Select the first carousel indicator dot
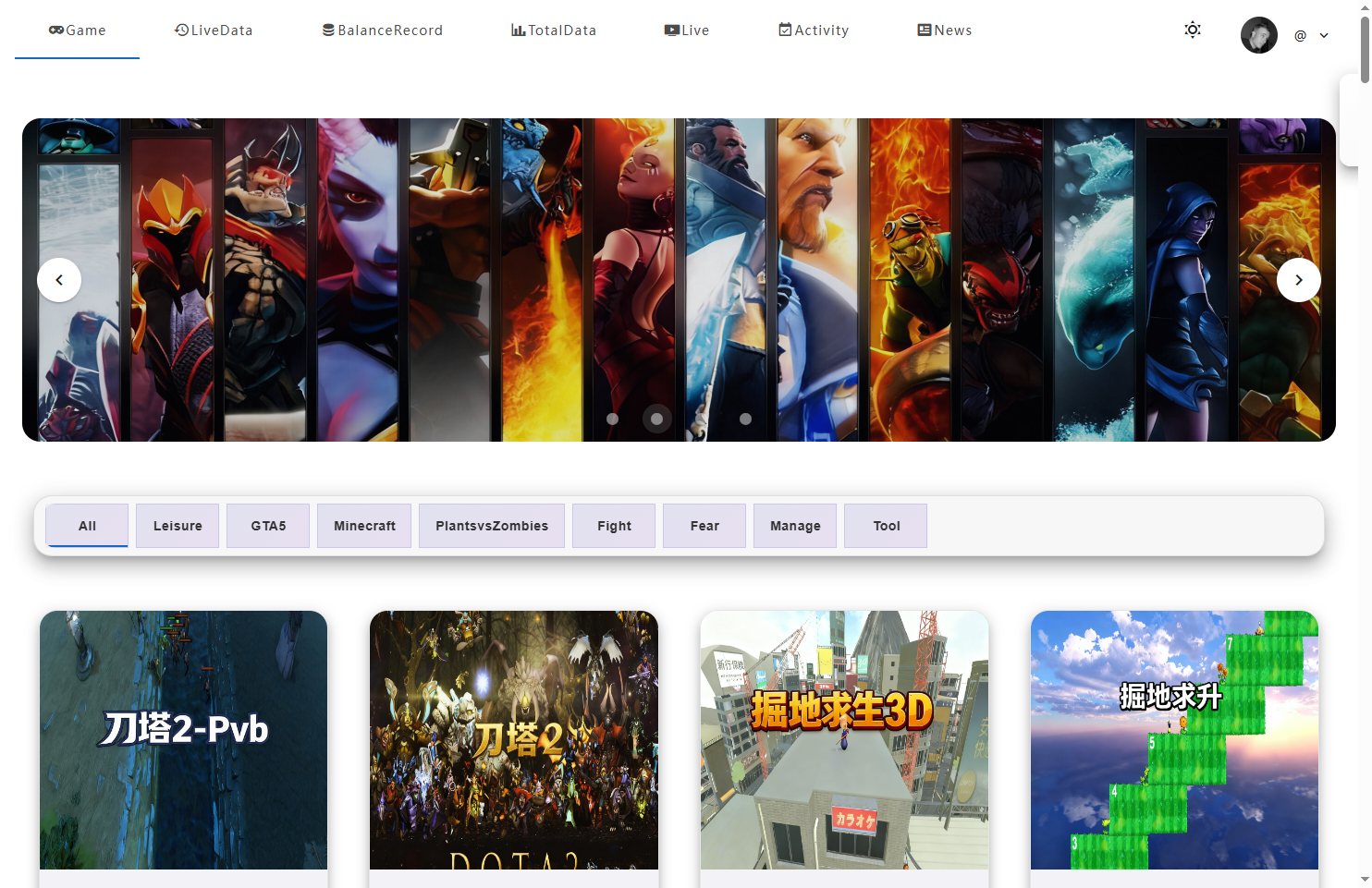 612,419
